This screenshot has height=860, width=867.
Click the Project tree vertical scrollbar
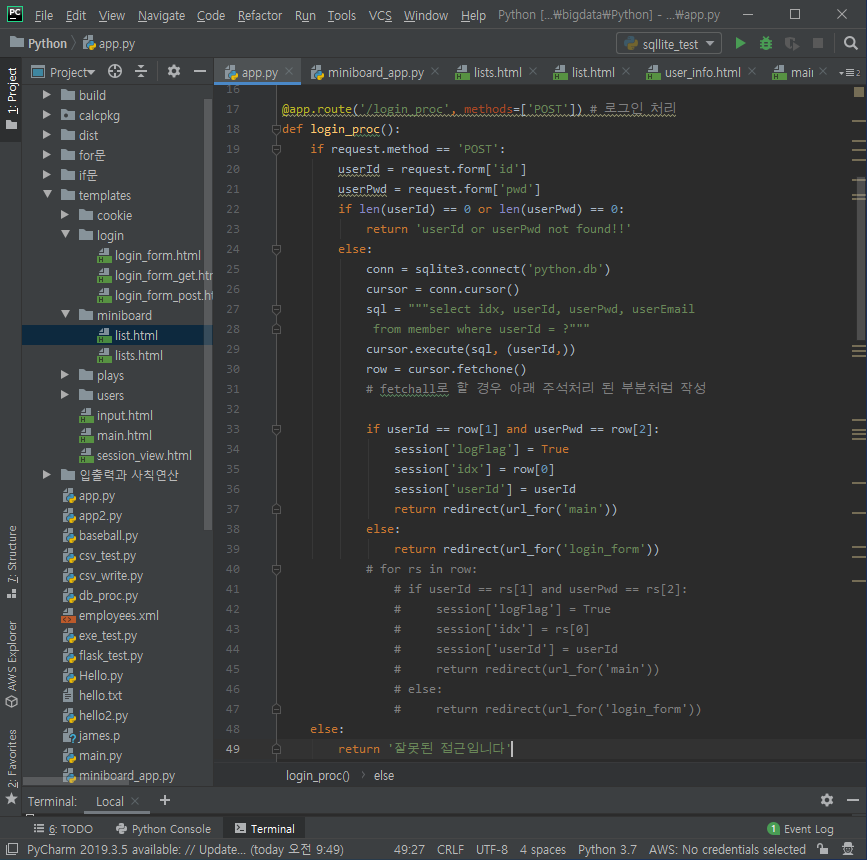(208, 314)
